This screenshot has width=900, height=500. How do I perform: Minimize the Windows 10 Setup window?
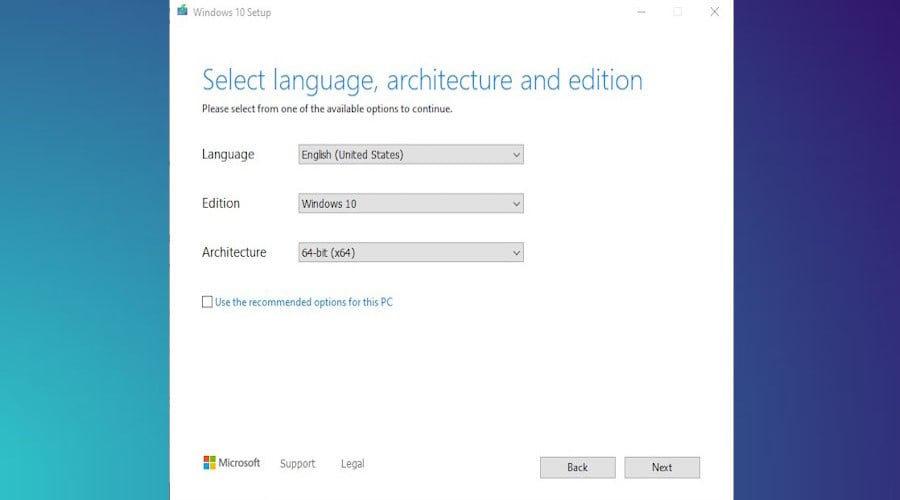641,12
